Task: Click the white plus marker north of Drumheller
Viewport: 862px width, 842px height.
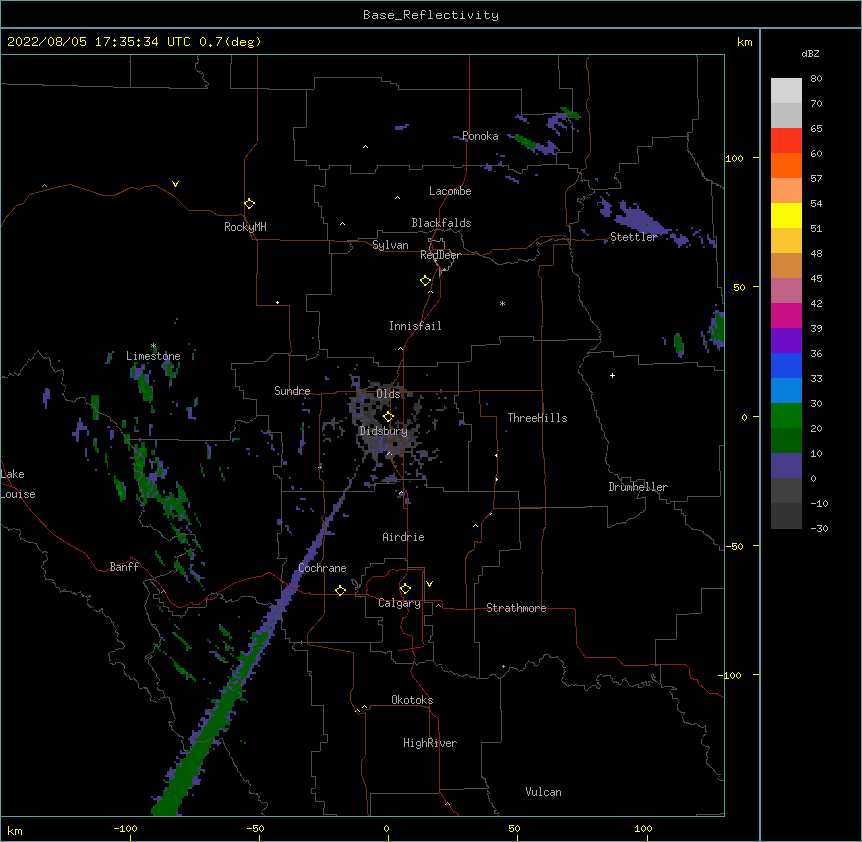Action: coord(612,375)
